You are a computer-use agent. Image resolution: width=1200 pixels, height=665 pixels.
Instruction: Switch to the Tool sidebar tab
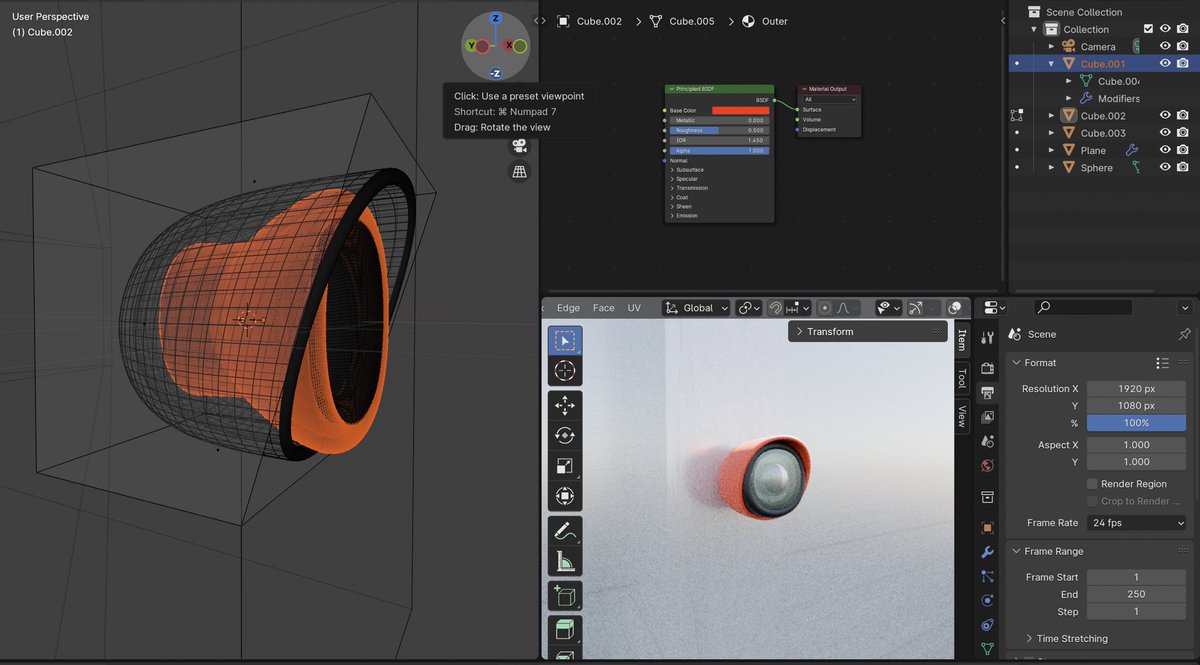pos(962,378)
